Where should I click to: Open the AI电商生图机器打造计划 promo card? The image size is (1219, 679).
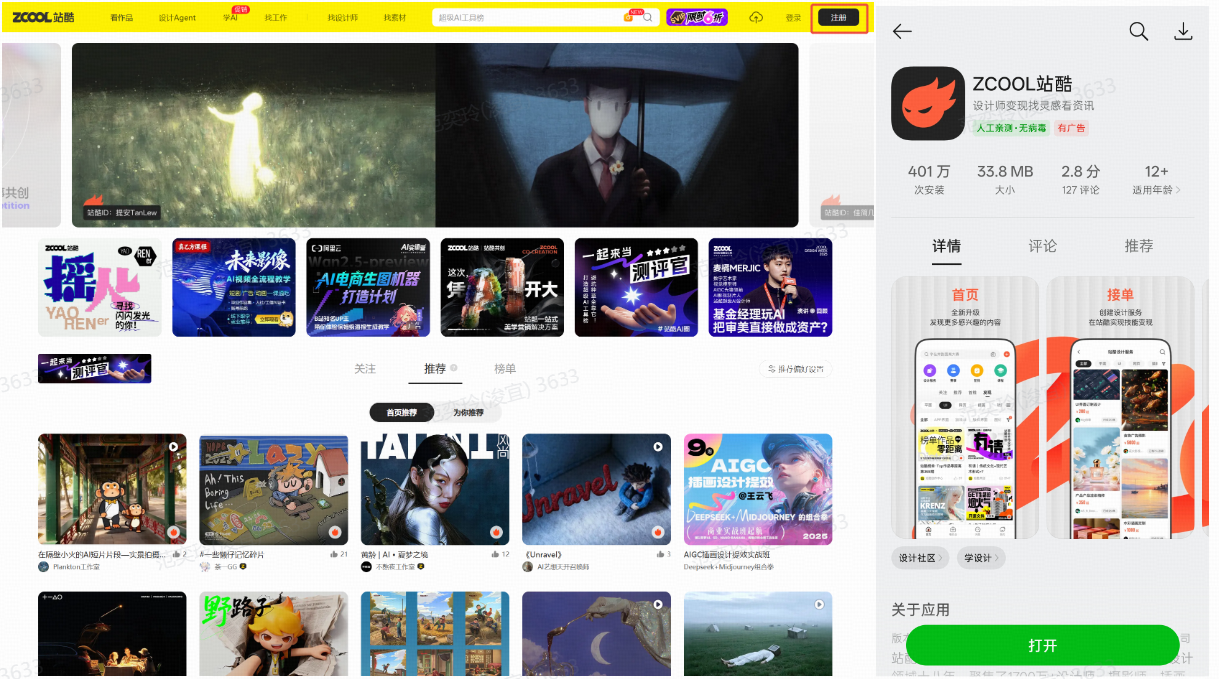click(368, 287)
